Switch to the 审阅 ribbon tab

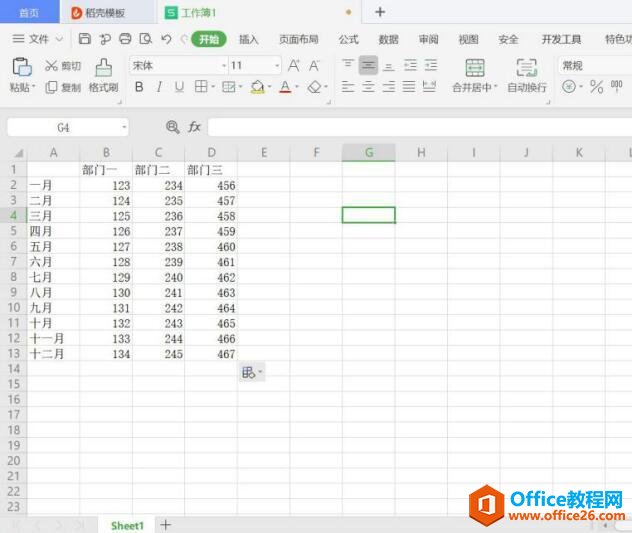[x=428, y=39]
